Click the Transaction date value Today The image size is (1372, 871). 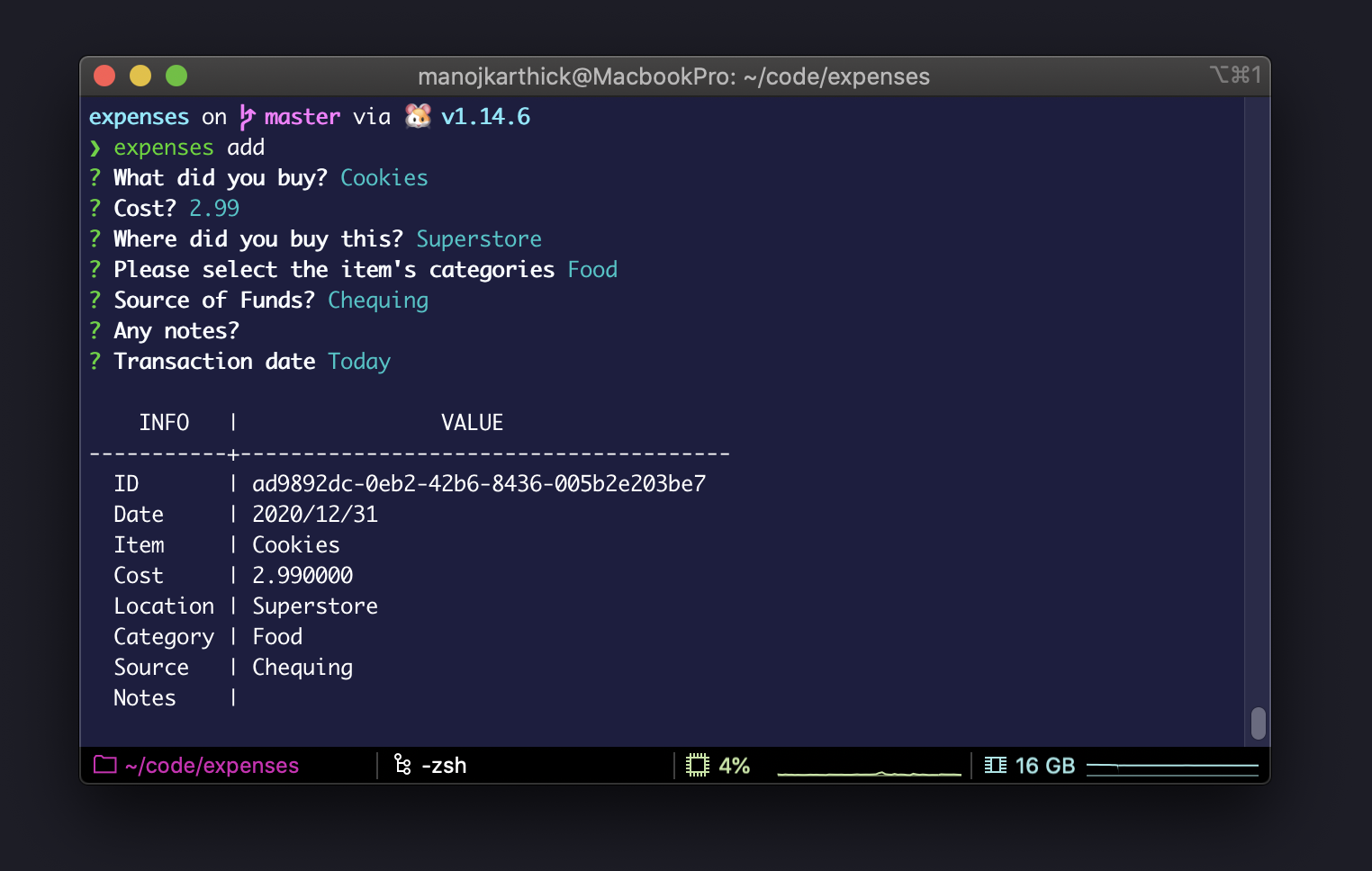pos(358,361)
